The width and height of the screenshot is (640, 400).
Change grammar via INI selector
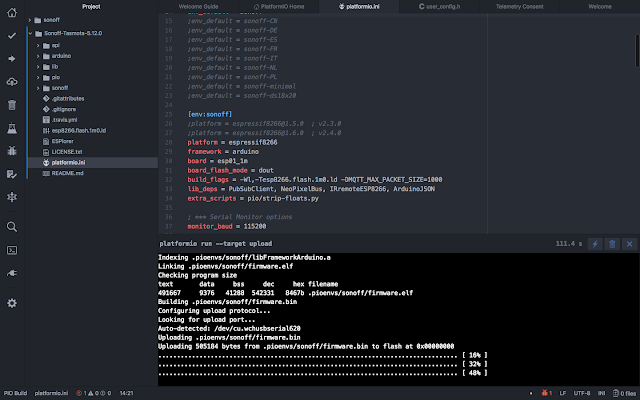click(601, 393)
